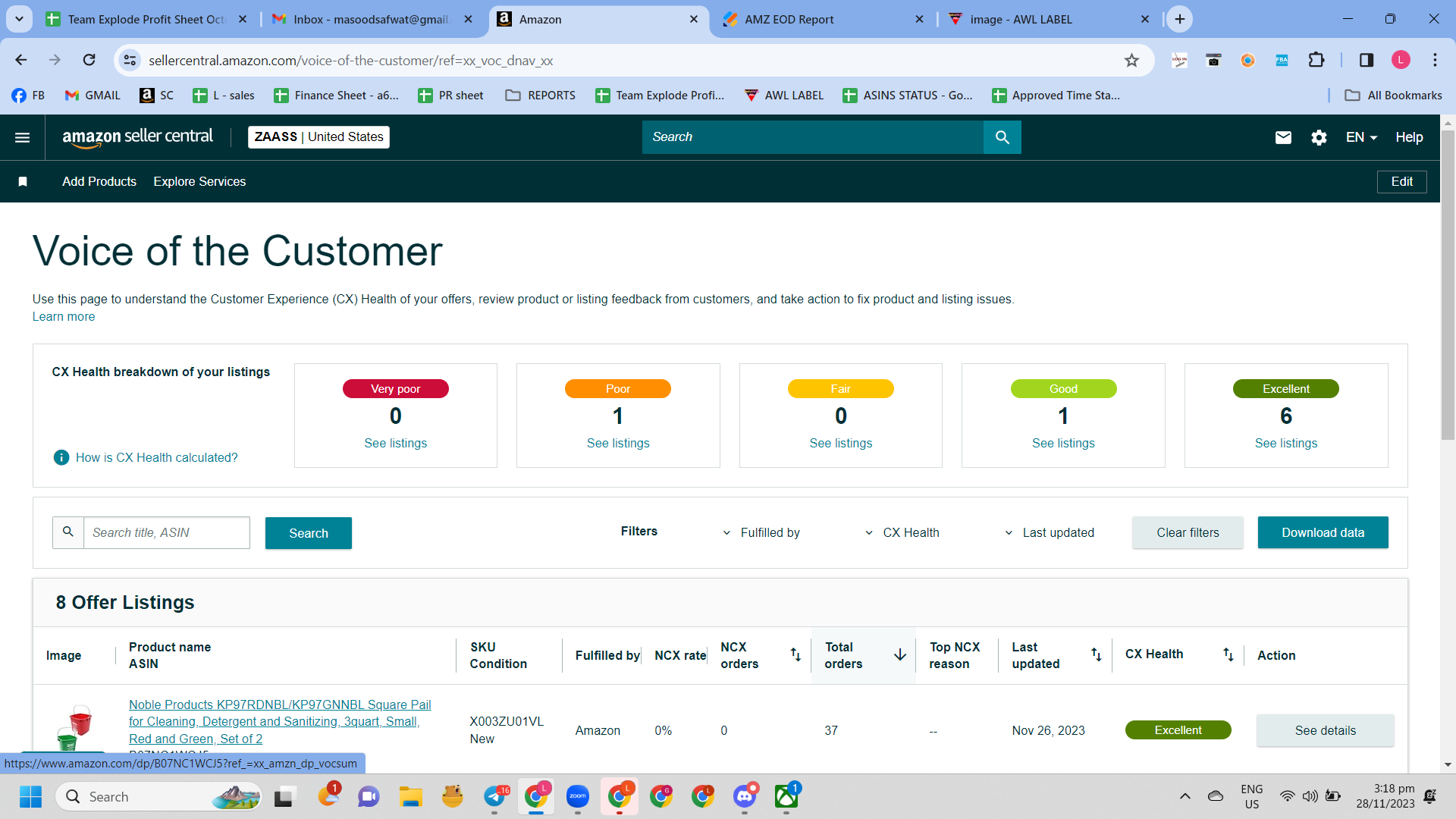This screenshot has width=1456, height=819.
Task: Click See details for Noble Products listing
Action: coord(1325,730)
